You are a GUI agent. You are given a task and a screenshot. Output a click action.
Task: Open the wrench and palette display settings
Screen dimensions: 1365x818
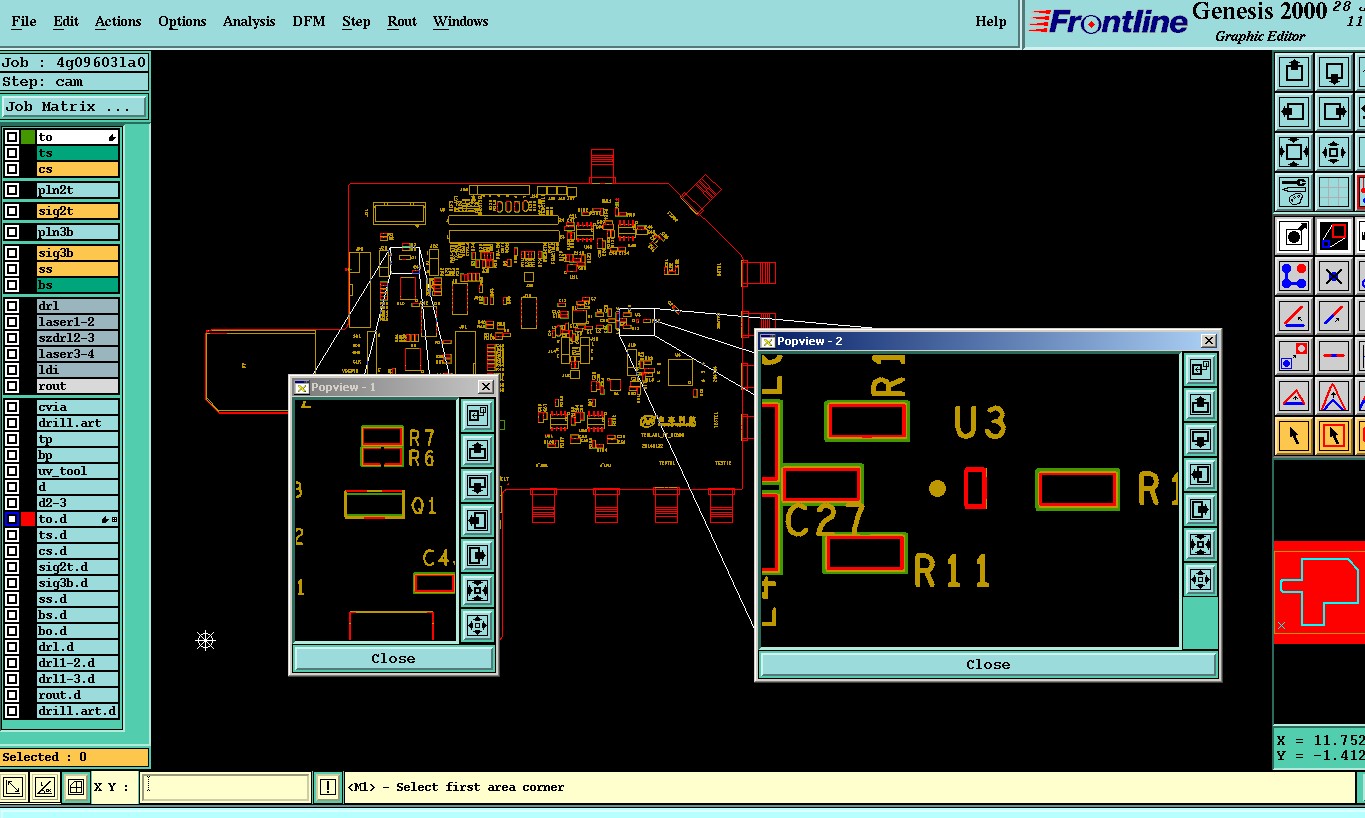coord(1294,191)
